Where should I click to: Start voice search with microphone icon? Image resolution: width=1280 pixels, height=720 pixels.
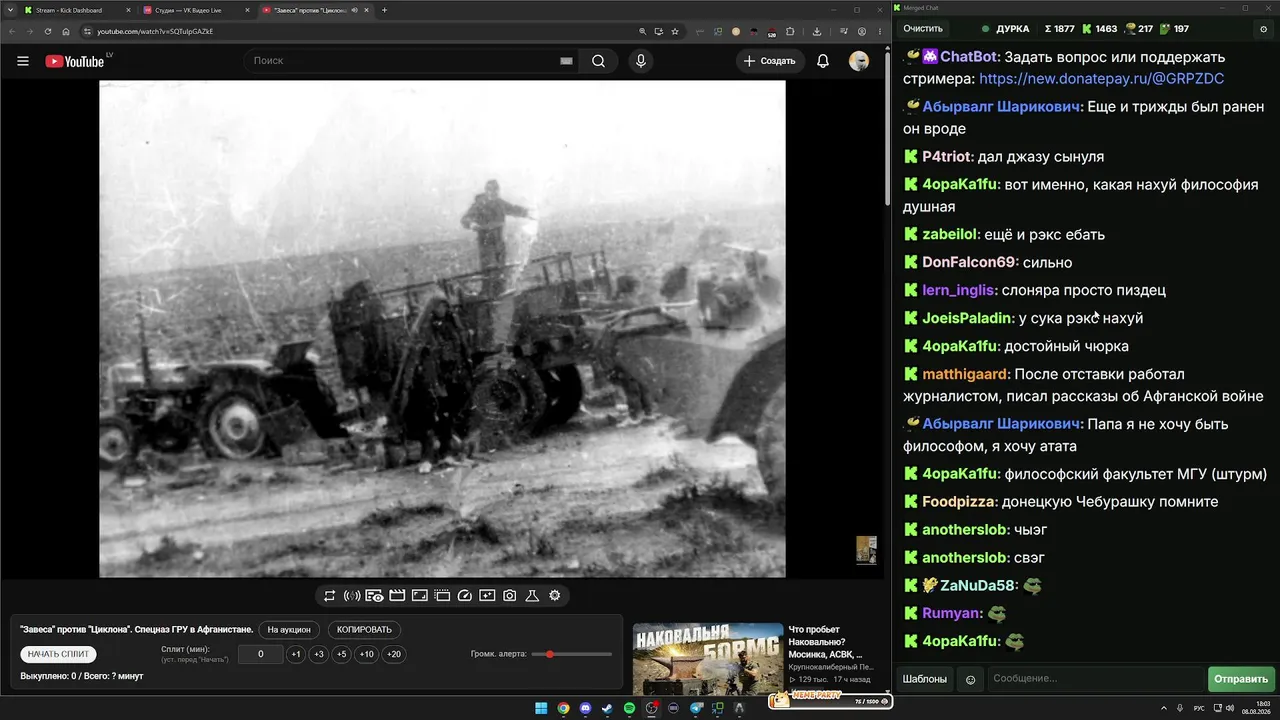click(x=641, y=61)
